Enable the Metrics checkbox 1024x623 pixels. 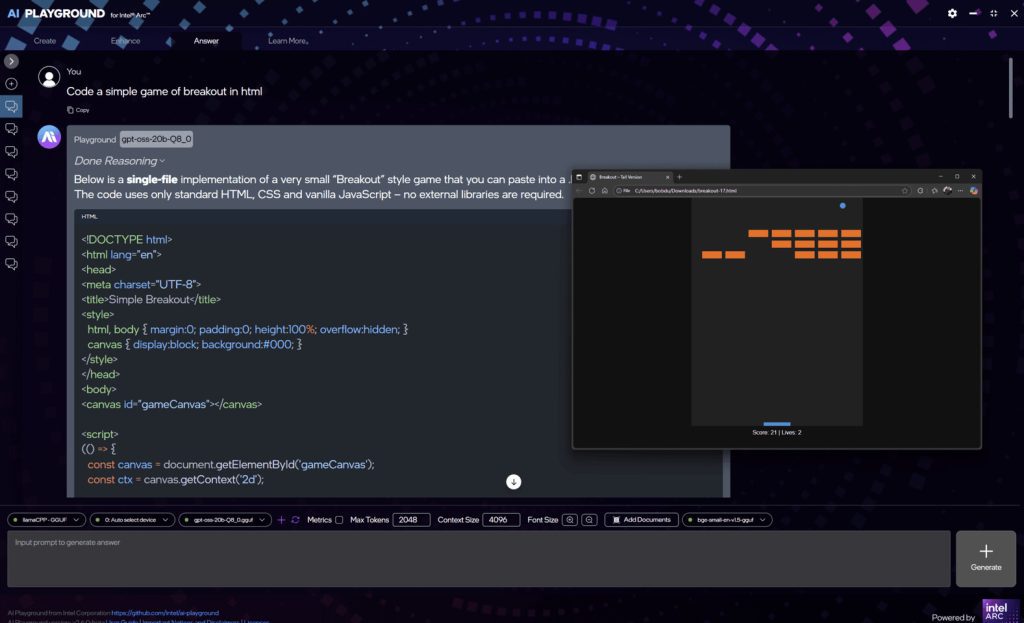[x=340, y=520]
